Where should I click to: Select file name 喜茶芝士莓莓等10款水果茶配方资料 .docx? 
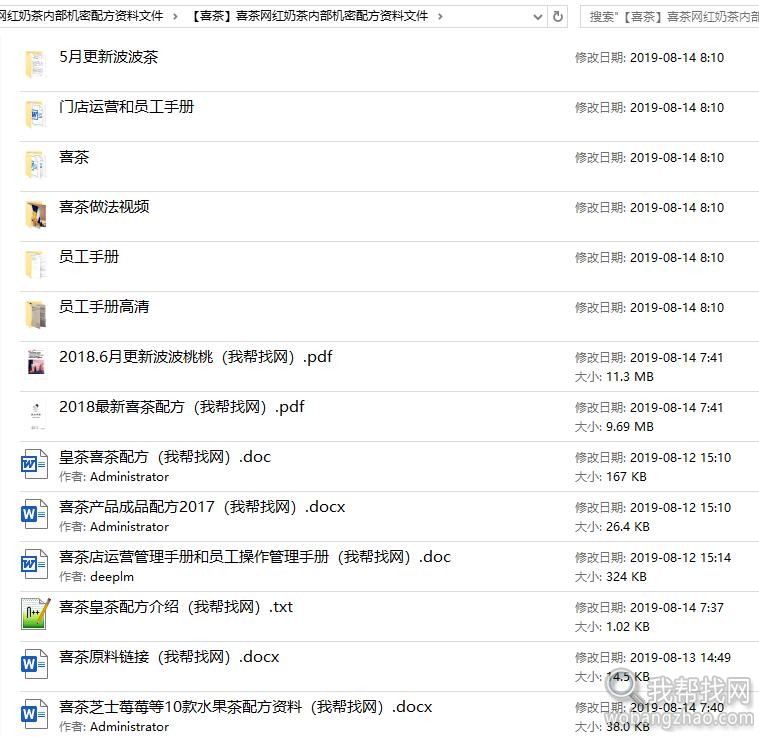(x=245, y=707)
